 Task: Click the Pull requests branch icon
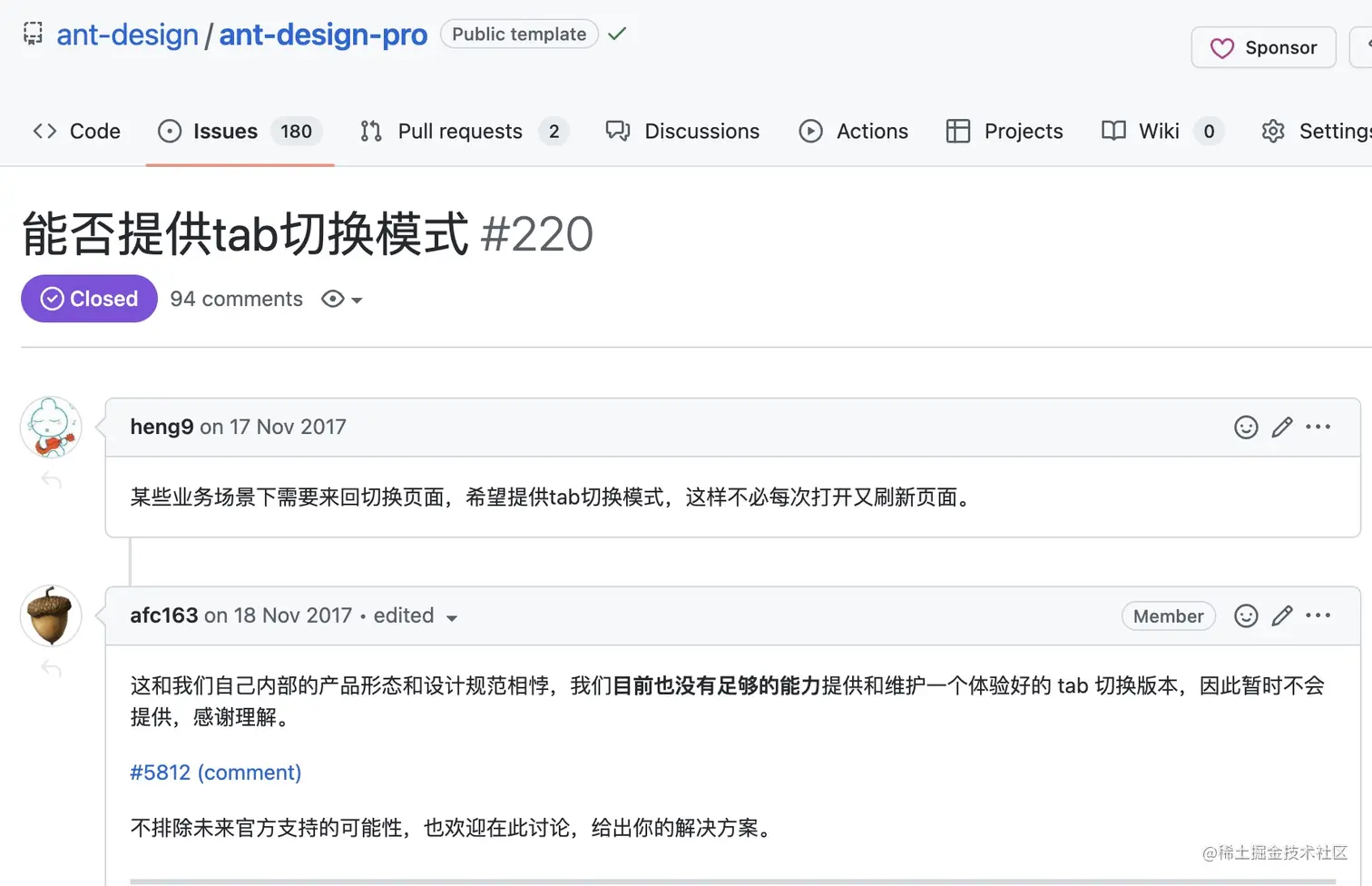[x=370, y=131]
